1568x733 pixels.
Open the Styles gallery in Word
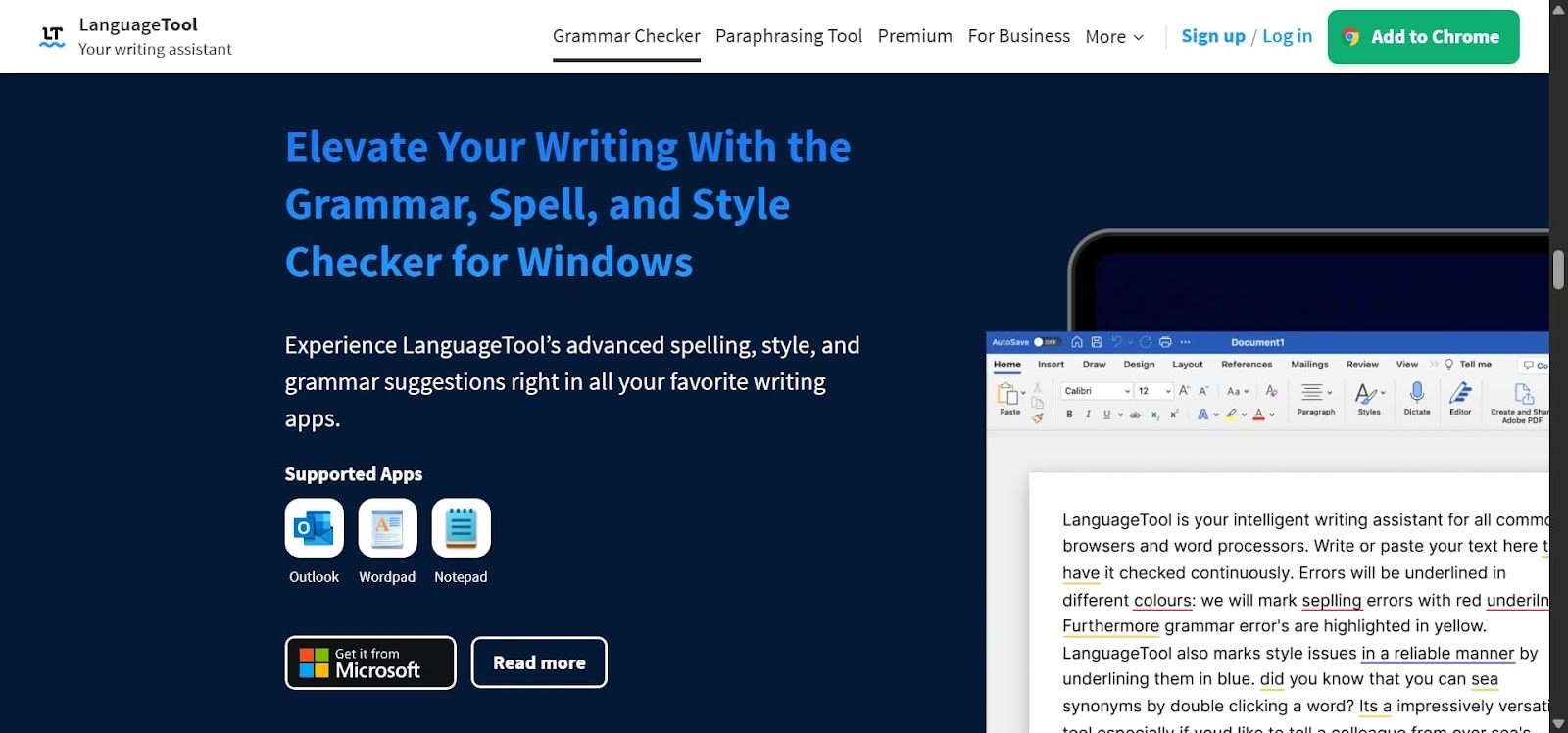[1369, 399]
